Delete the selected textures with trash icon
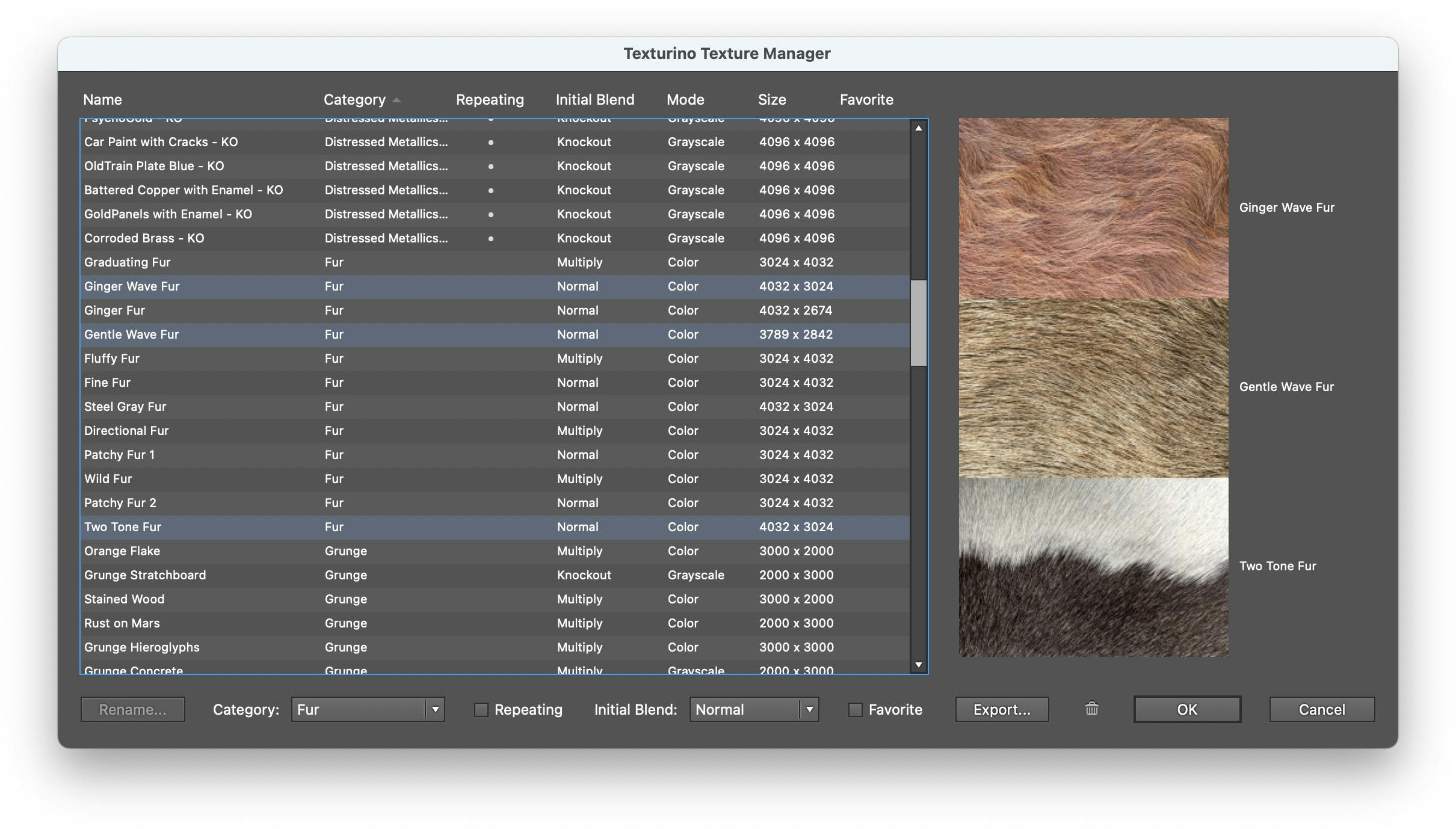Viewport: 1456px width, 829px height. [x=1091, y=709]
